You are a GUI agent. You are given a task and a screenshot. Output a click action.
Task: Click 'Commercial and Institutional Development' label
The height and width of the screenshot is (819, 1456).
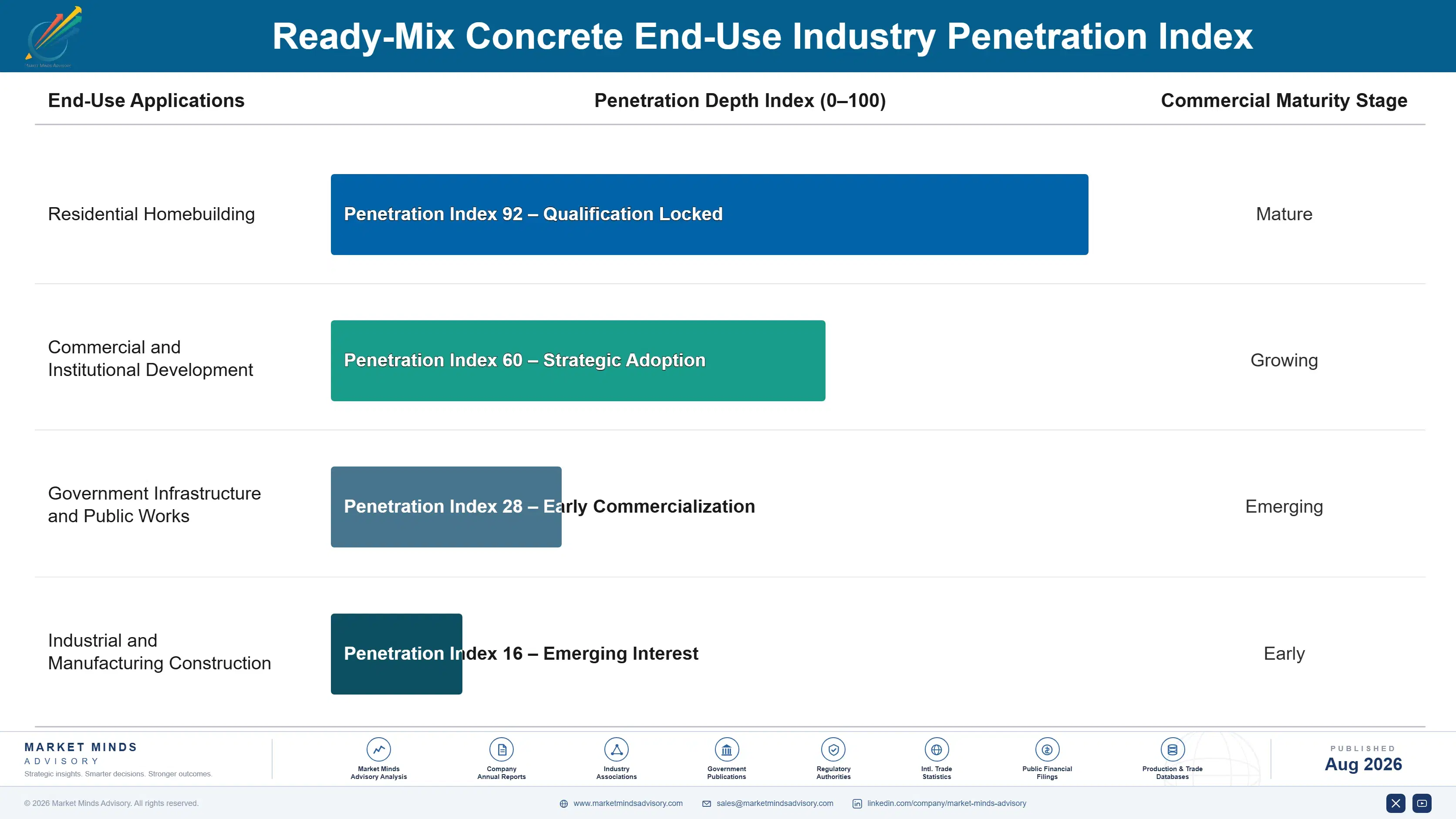pyautogui.click(x=150, y=359)
